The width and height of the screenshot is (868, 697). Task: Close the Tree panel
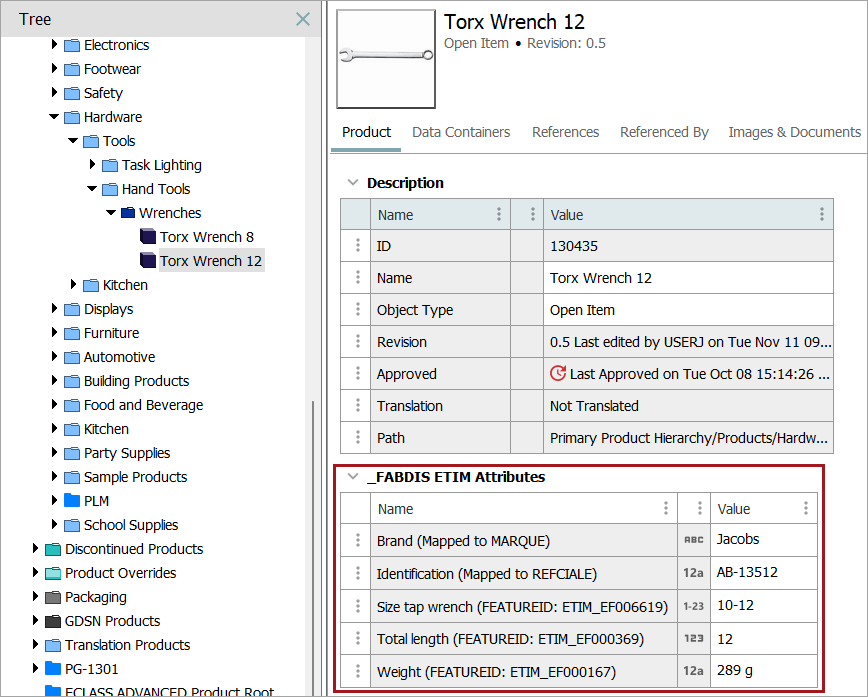tap(303, 19)
